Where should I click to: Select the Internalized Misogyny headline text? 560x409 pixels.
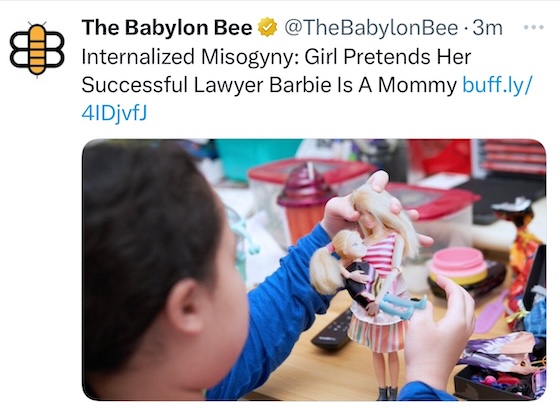276,57
